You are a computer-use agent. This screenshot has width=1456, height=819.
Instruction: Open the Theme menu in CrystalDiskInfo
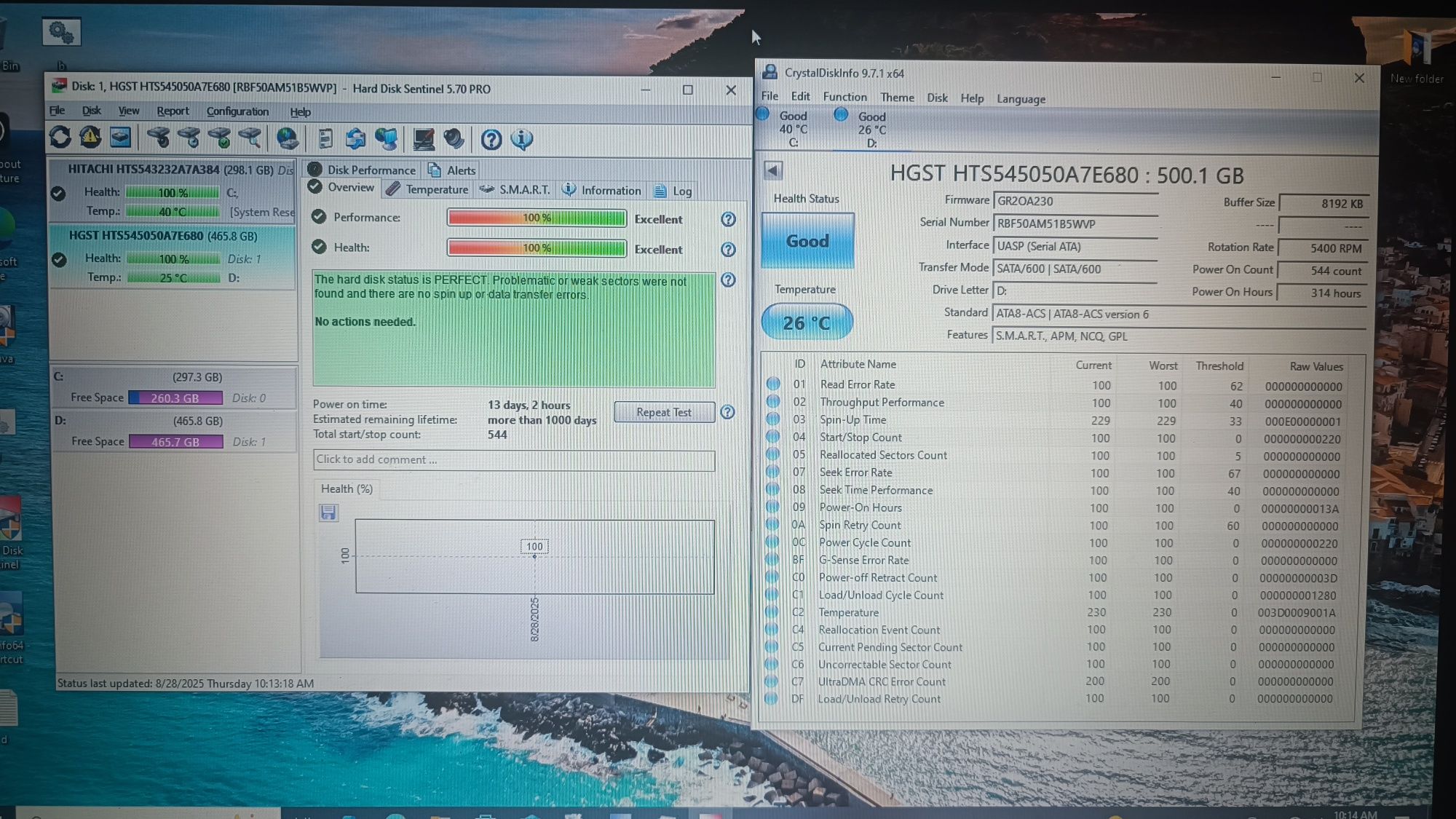(897, 98)
